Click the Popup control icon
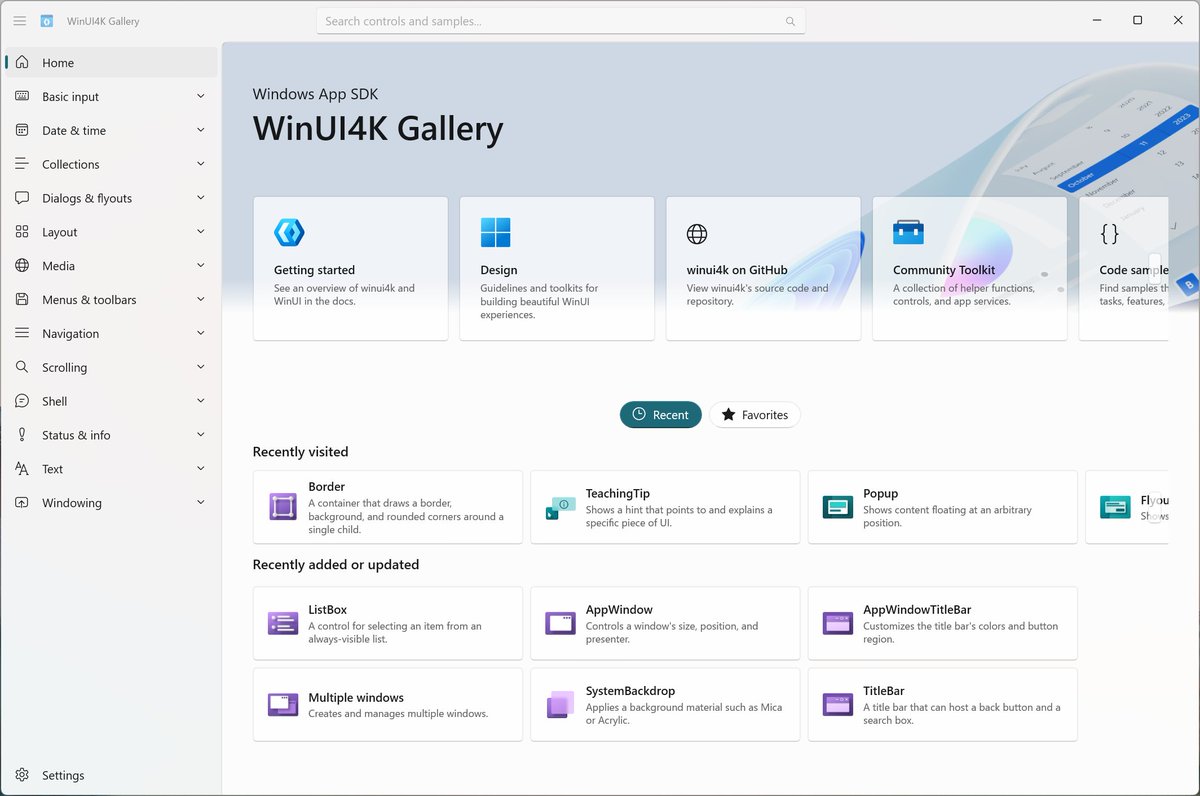1200x796 pixels. [x=838, y=507]
